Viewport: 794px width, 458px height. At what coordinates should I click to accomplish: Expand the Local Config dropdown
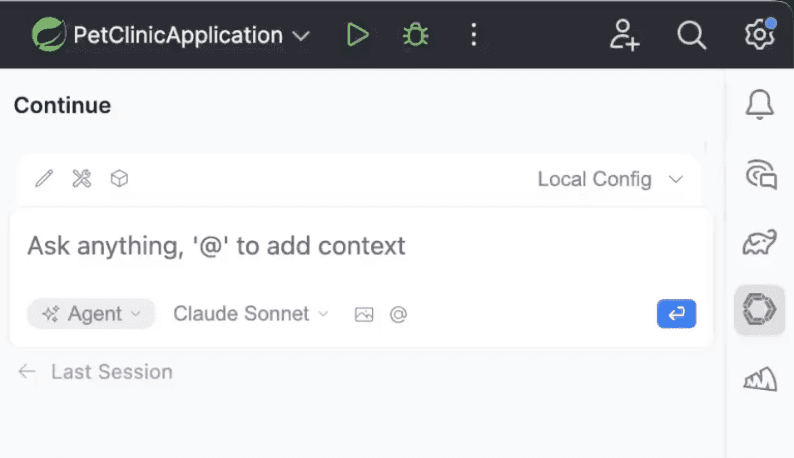click(610, 180)
